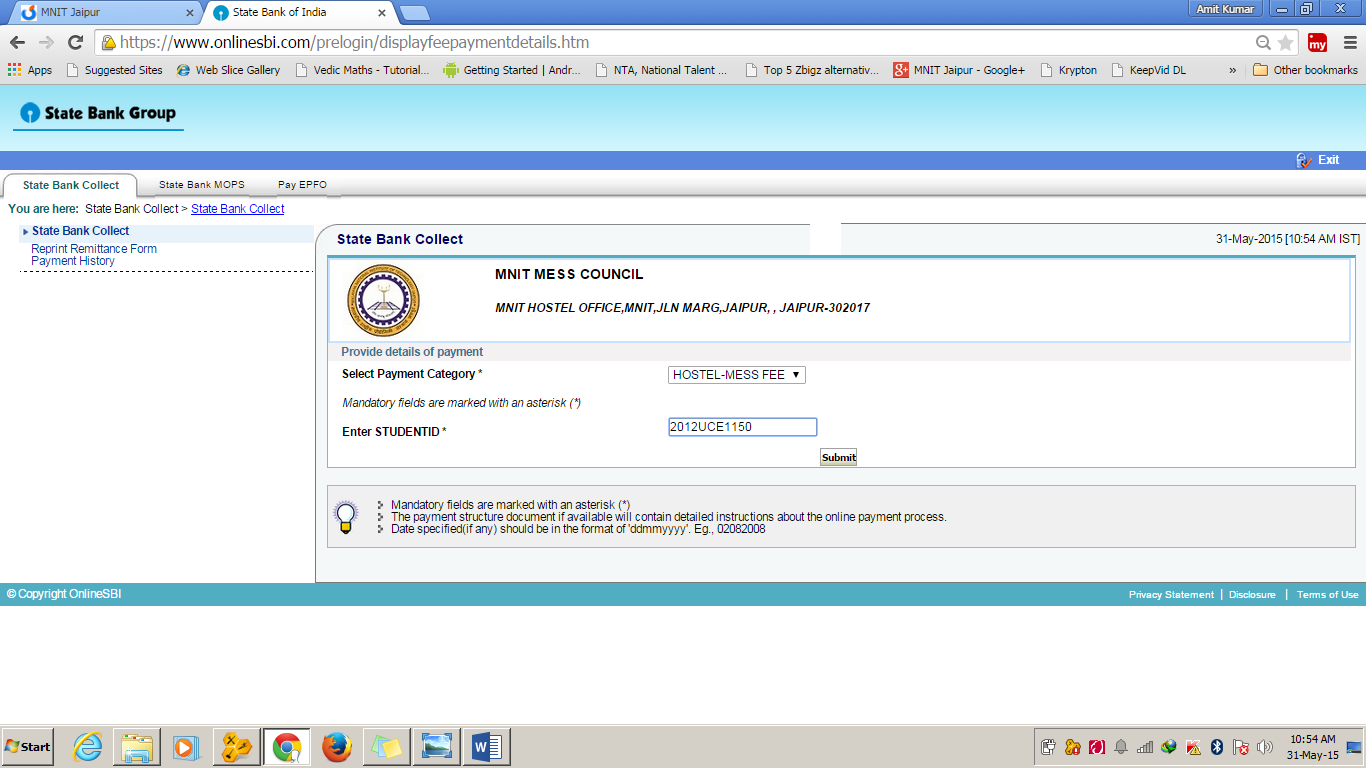Click the State Bank Group logo
This screenshot has width=1366, height=768.
[x=98, y=113]
